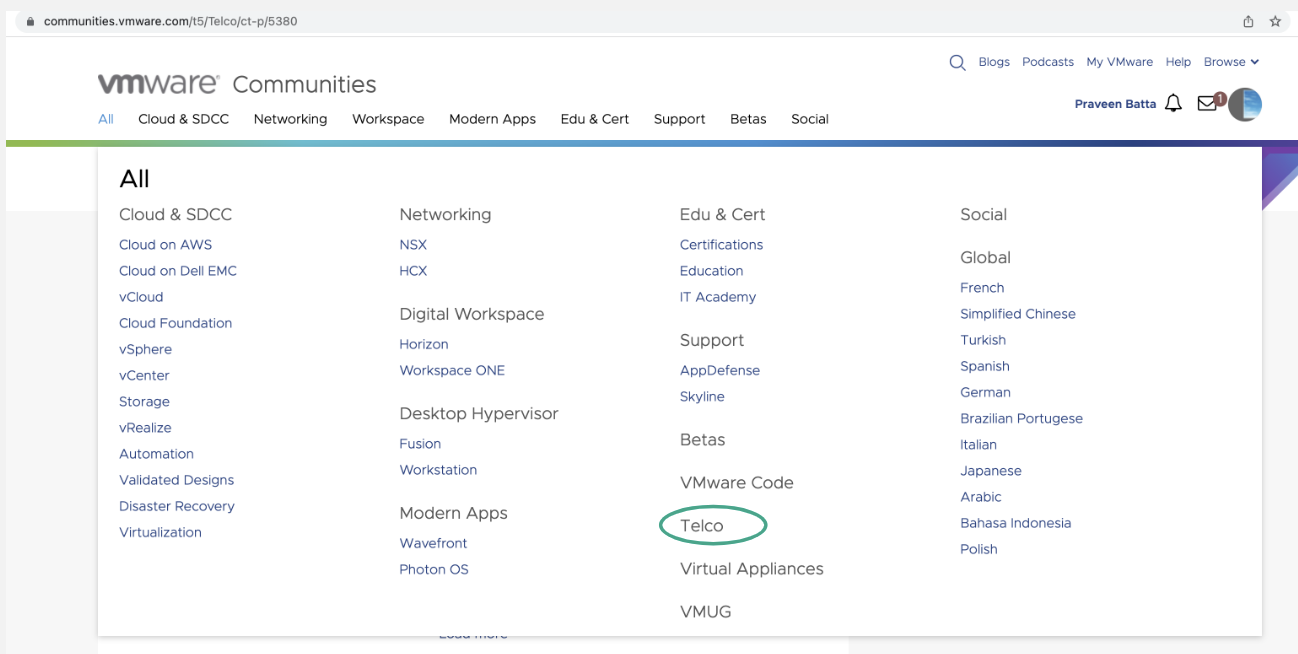
Task: Open the Virtualization link
Action: pyautogui.click(x=160, y=532)
